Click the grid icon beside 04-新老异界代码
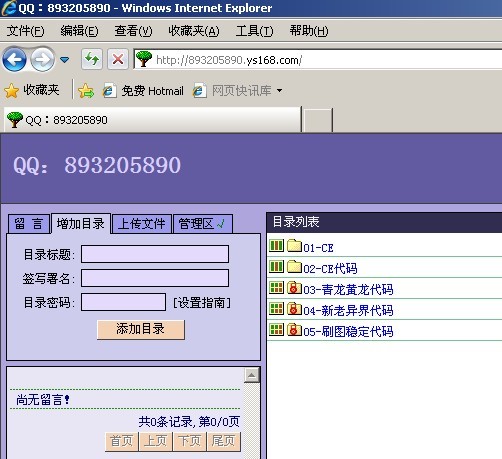502x459 pixels. [276, 309]
